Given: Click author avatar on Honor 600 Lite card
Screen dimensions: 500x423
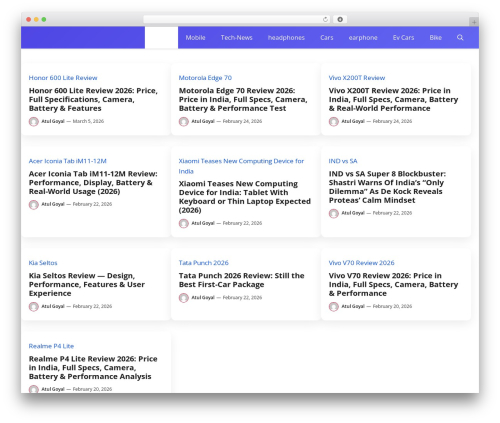Looking at the screenshot, I should [x=34, y=122].
